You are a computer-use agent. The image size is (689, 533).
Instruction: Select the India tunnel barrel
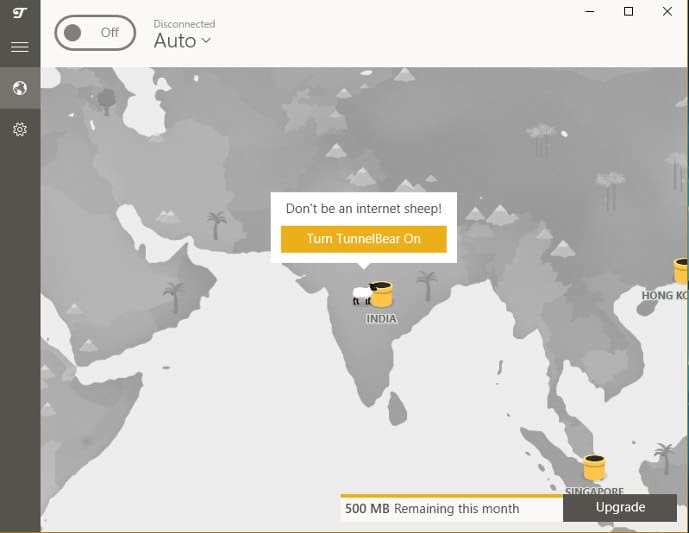(x=381, y=294)
